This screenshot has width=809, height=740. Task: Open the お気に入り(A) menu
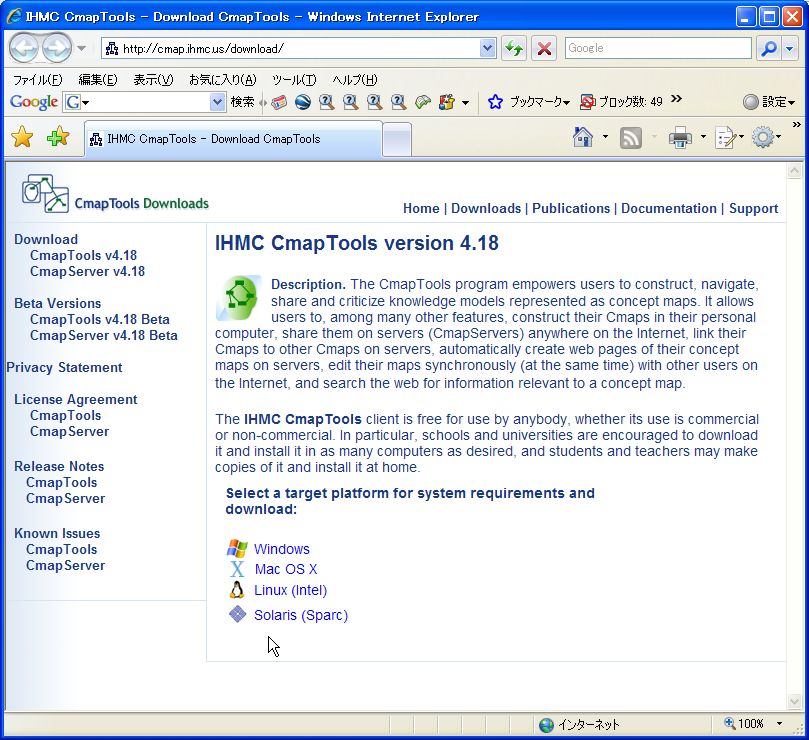click(223, 80)
